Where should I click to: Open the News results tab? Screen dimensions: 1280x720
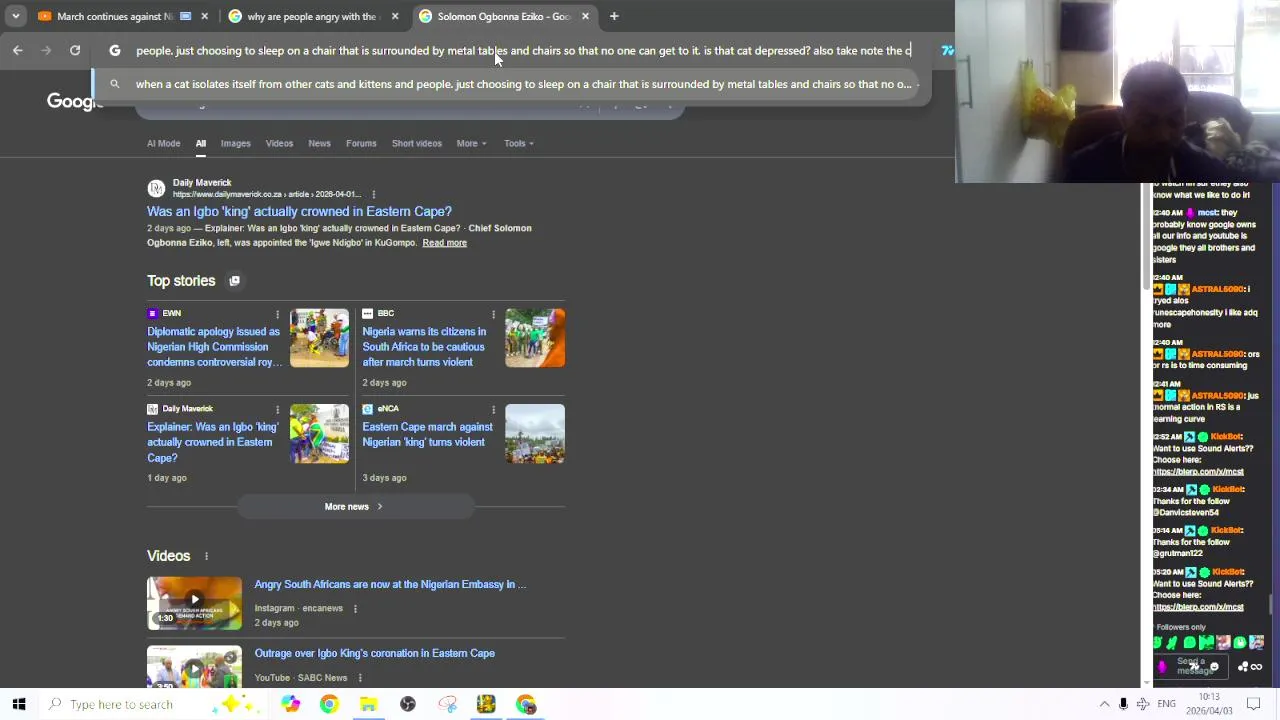point(319,143)
